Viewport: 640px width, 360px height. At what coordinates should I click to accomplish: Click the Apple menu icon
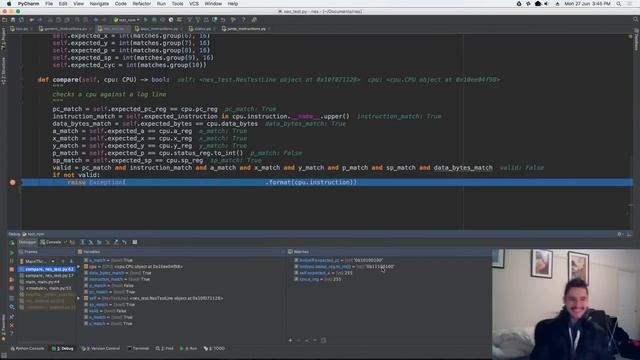point(9,4)
